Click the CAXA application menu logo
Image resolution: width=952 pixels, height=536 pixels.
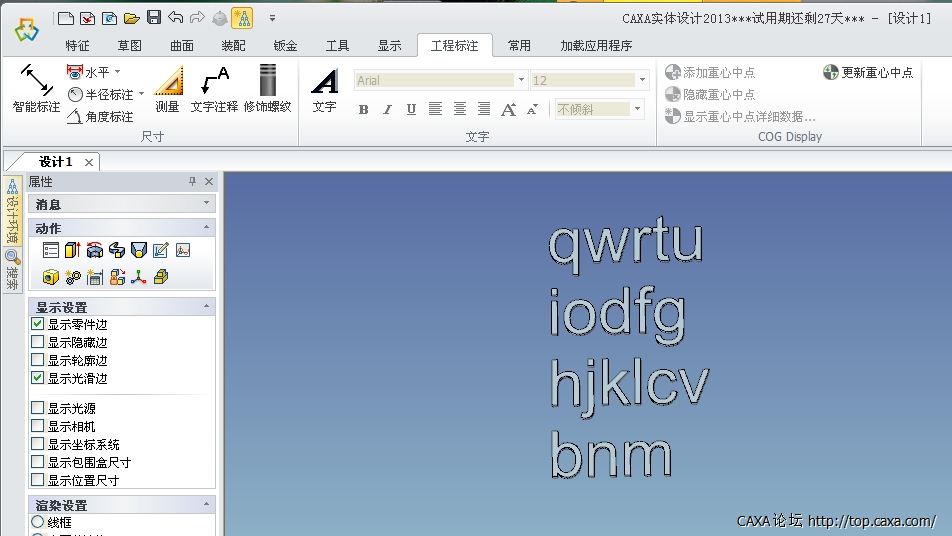click(27, 29)
